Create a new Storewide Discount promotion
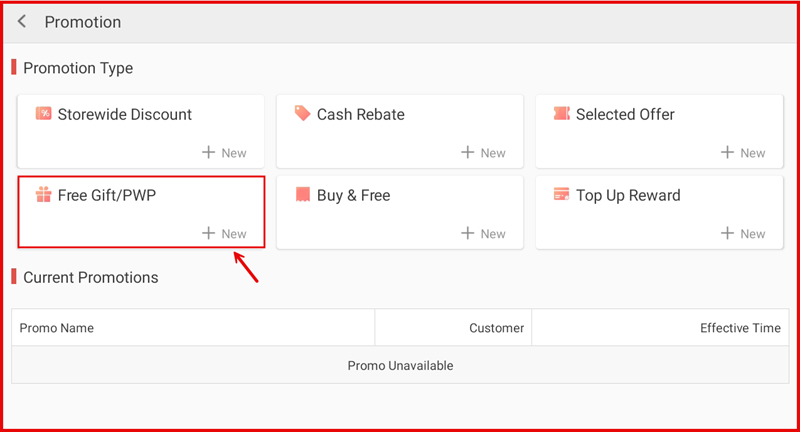800x432 pixels. 224,153
